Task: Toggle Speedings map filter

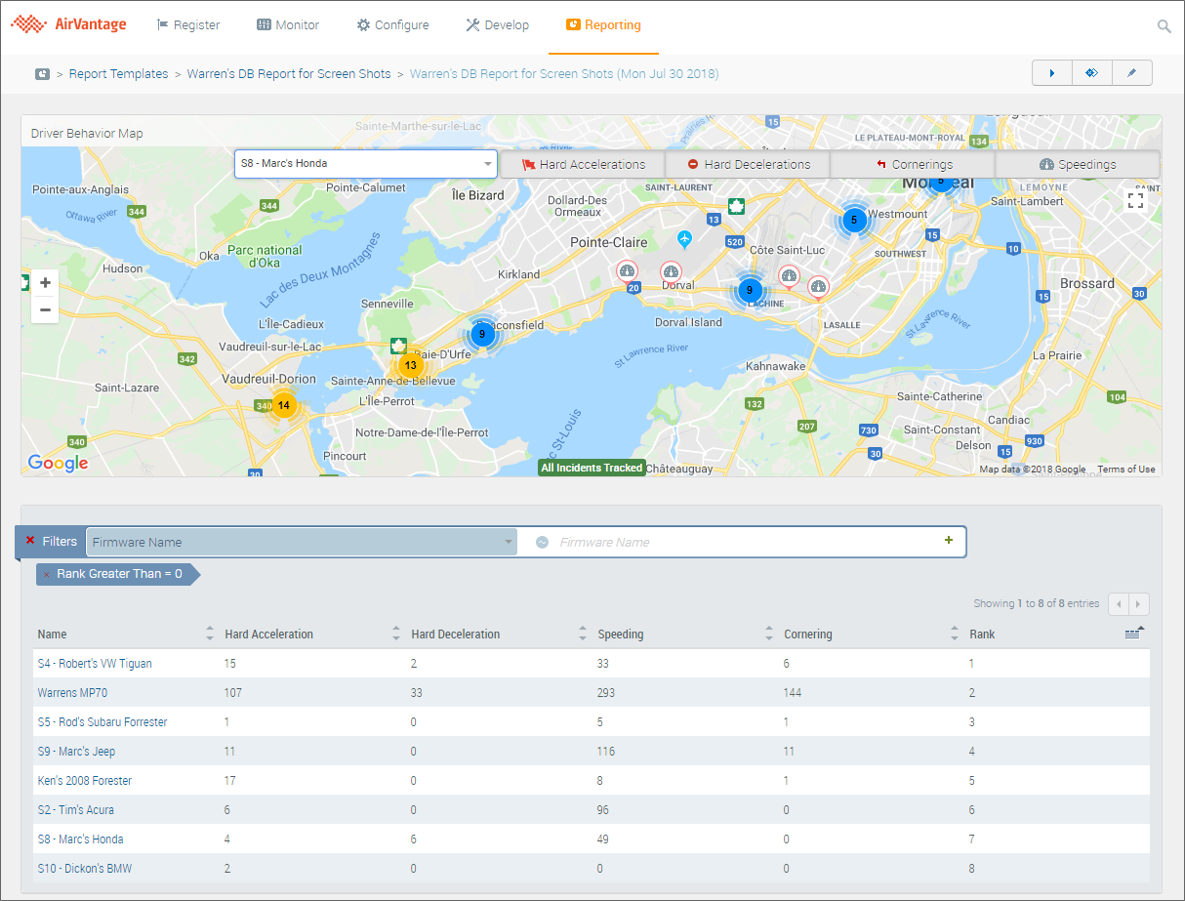Action: 1077,164
